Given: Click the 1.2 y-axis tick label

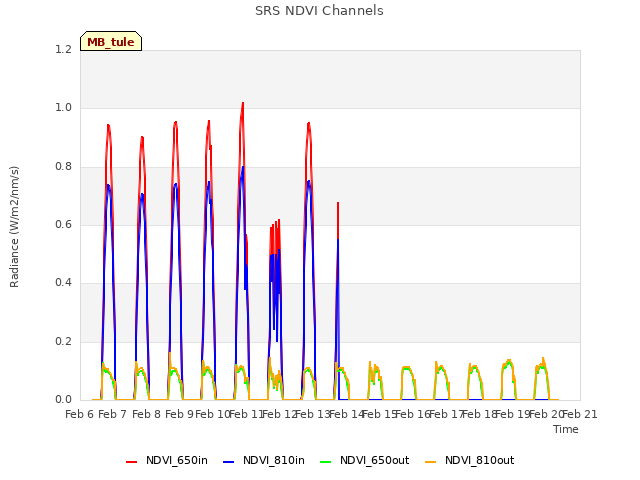Looking at the screenshot, I should pyautogui.click(x=63, y=49).
